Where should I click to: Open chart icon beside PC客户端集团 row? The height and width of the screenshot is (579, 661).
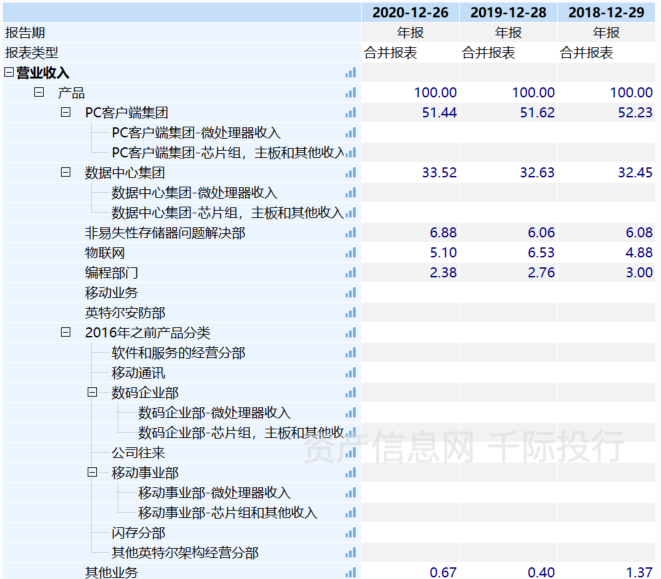click(350, 113)
